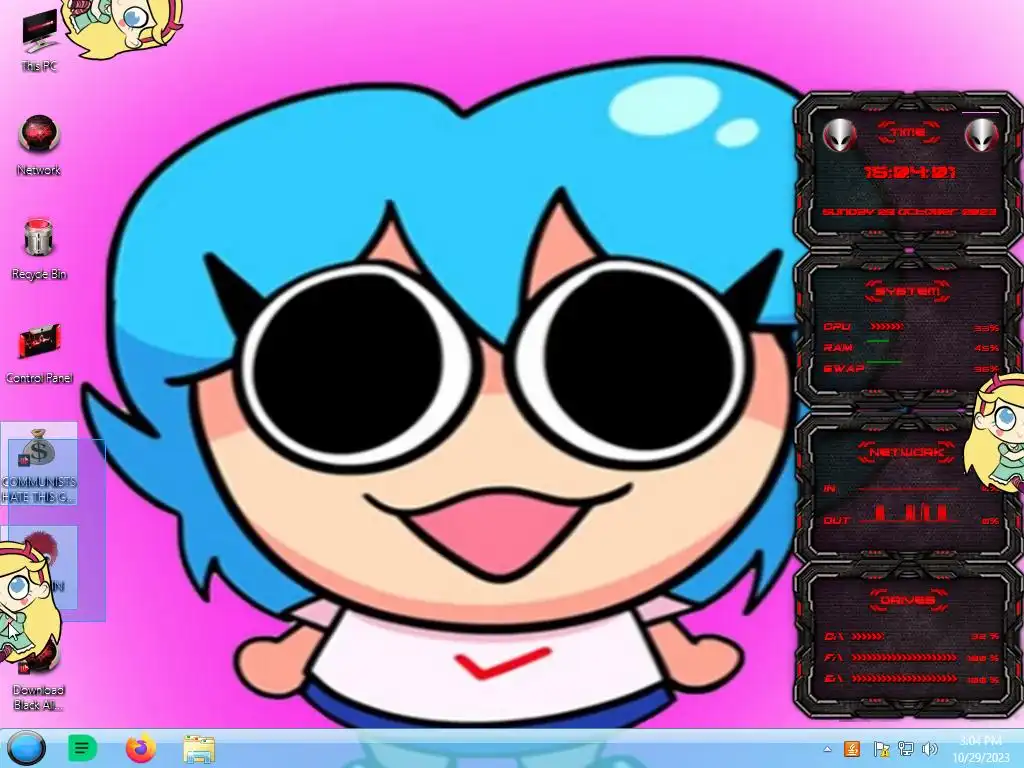Open the green app pinned on taskbar
Screen dimensions: 1024x768
[82, 748]
